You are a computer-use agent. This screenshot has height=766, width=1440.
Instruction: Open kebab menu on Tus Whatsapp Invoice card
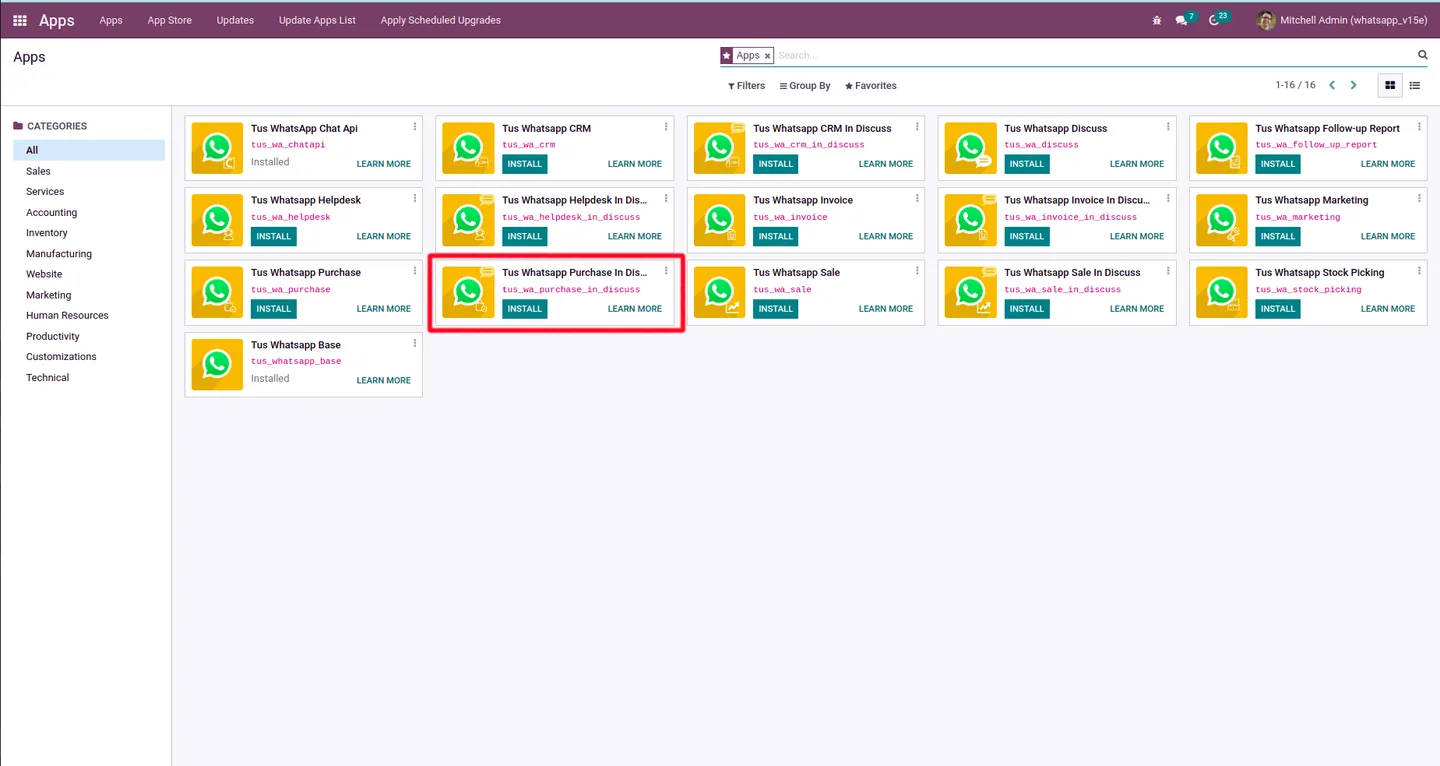click(917, 199)
